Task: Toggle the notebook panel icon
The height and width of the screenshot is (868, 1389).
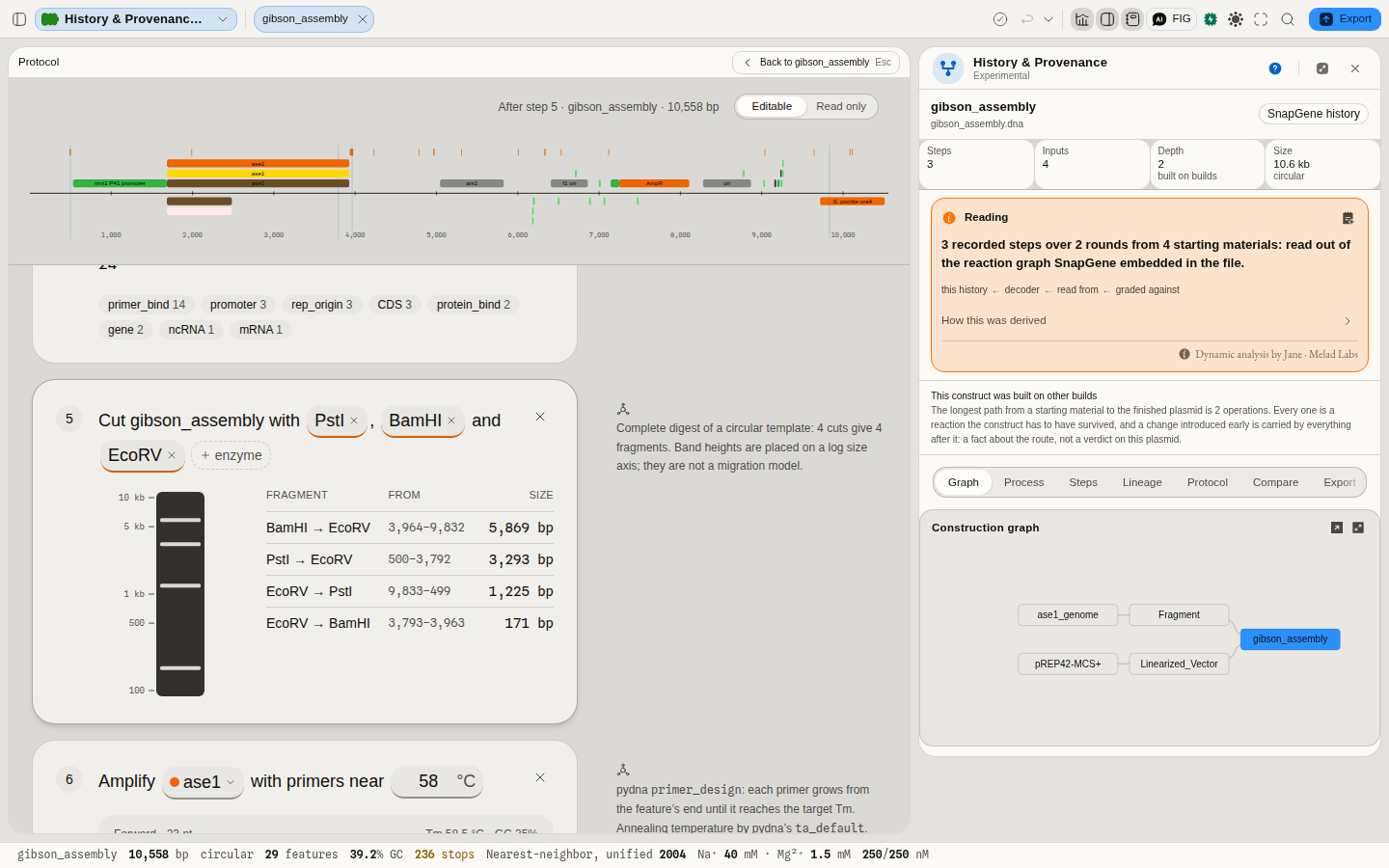Action: point(1132,19)
